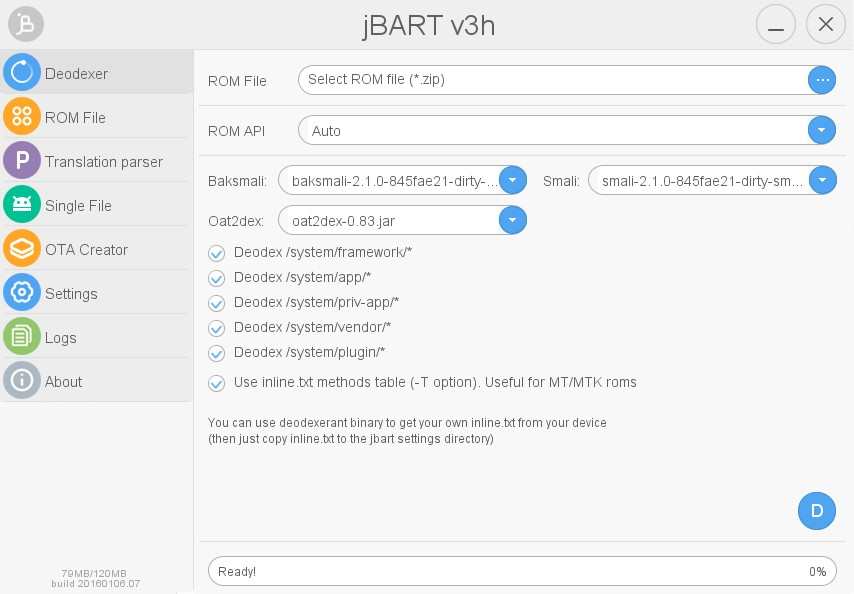The width and height of the screenshot is (854, 594).
Task: Click the Oat2dex: label
Action: pos(235,221)
